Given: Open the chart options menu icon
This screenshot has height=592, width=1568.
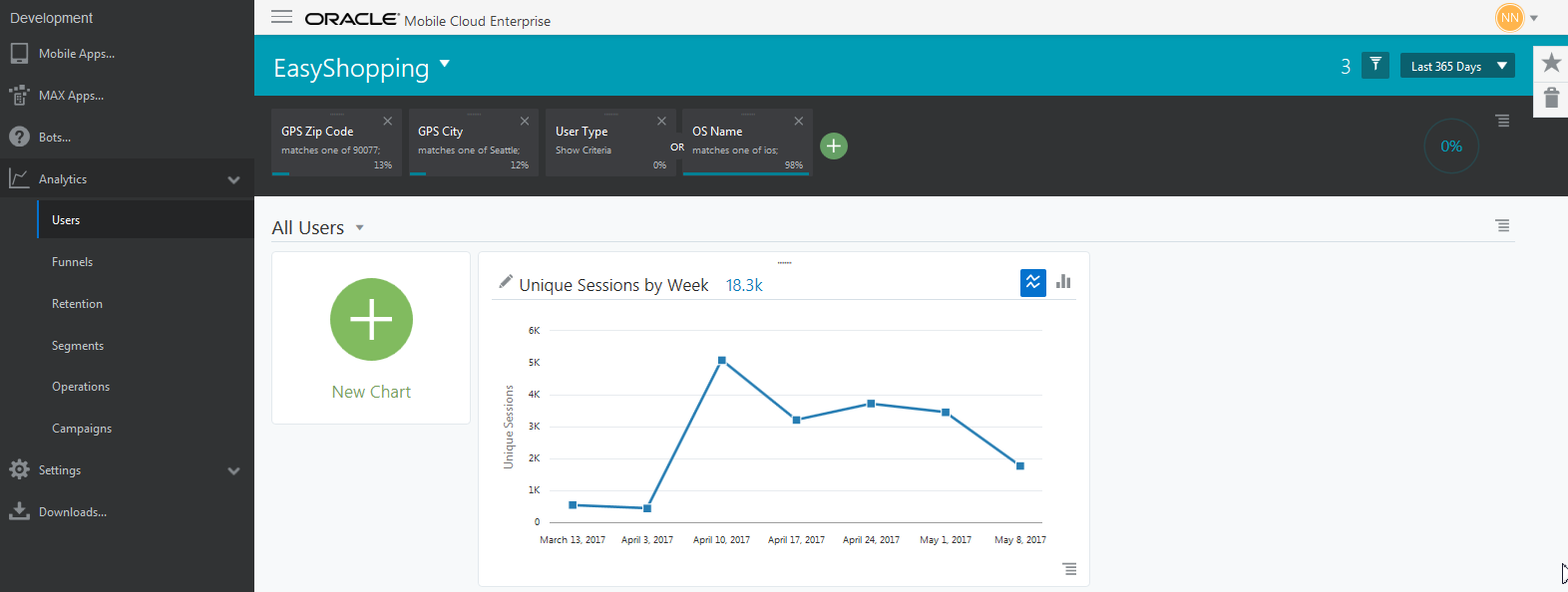Looking at the screenshot, I should 1069,569.
